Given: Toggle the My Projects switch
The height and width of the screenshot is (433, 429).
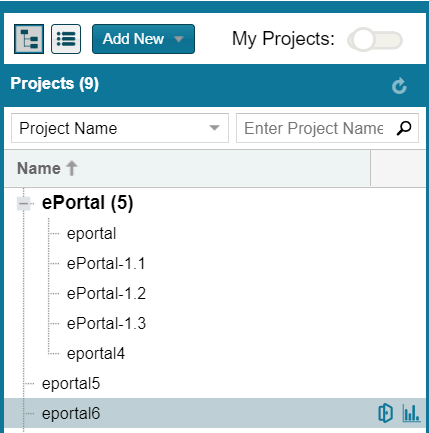Looking at the screenshot, I should [375, 40].
